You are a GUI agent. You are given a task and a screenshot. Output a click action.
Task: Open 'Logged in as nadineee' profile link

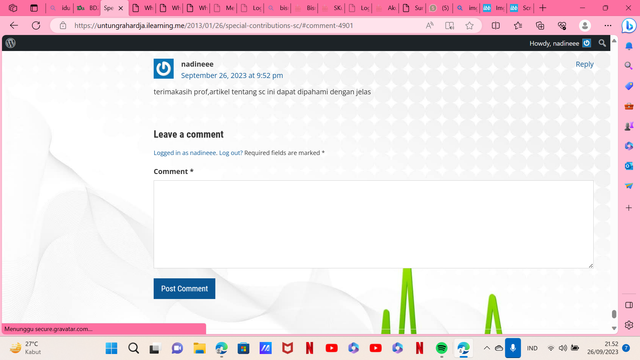coord(185,153)
